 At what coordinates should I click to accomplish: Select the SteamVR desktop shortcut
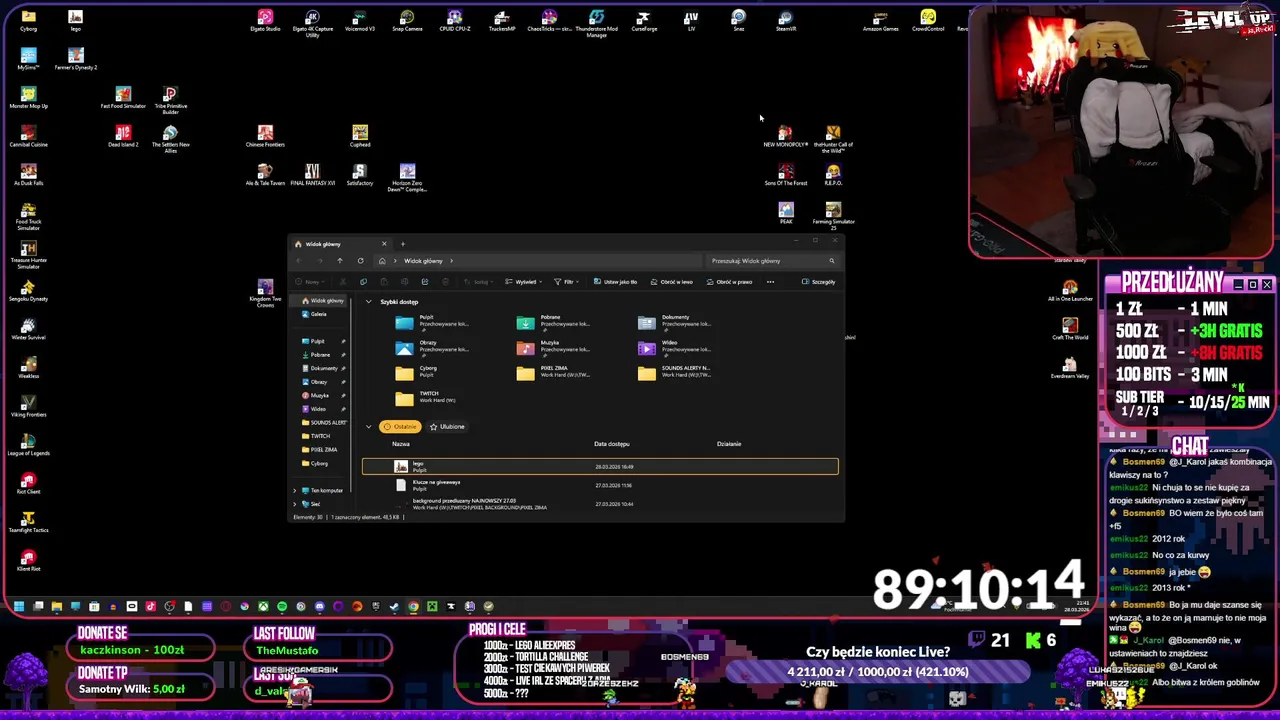(785, 20)
